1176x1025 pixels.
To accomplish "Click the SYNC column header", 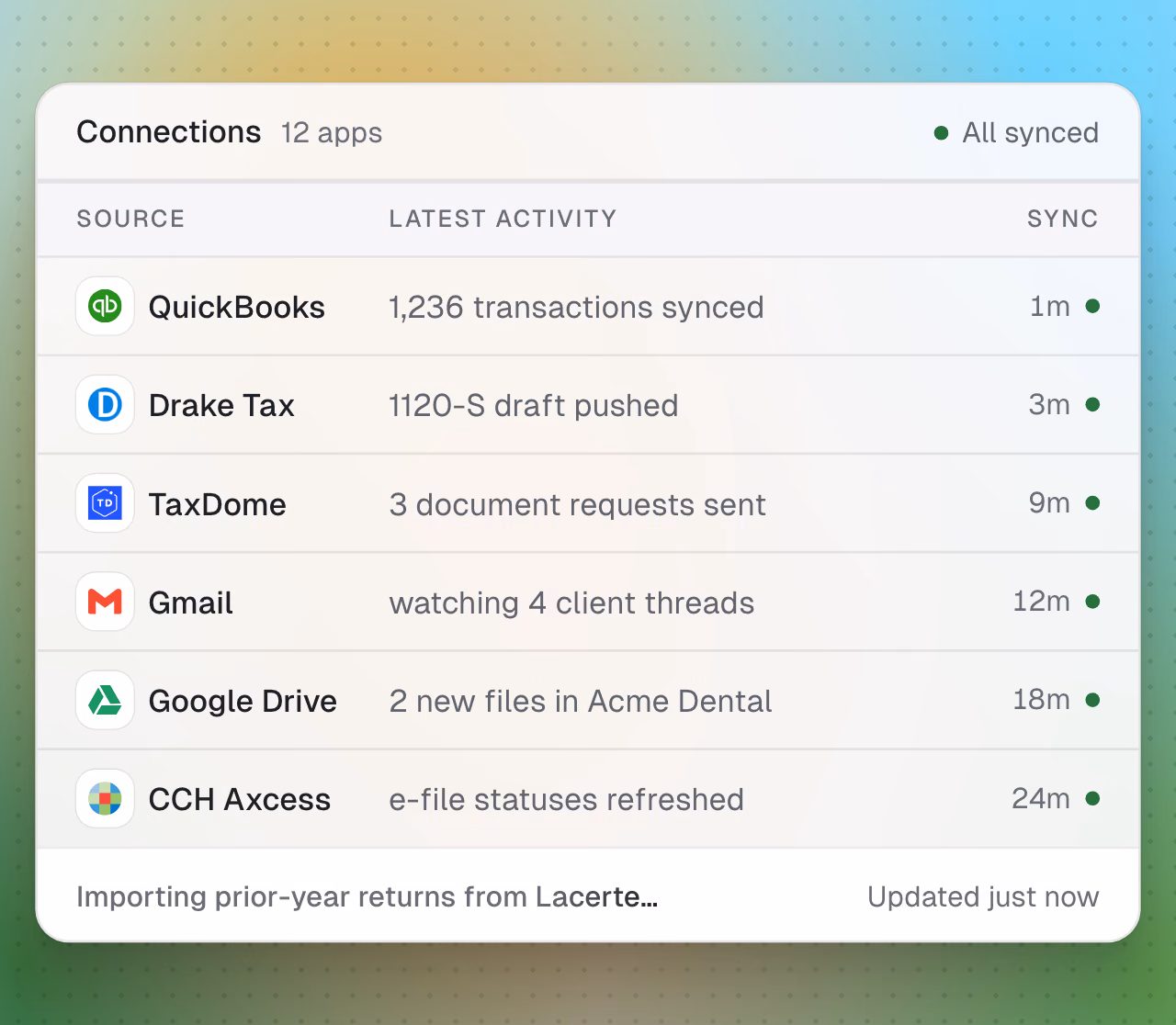I will [1063, 219].
